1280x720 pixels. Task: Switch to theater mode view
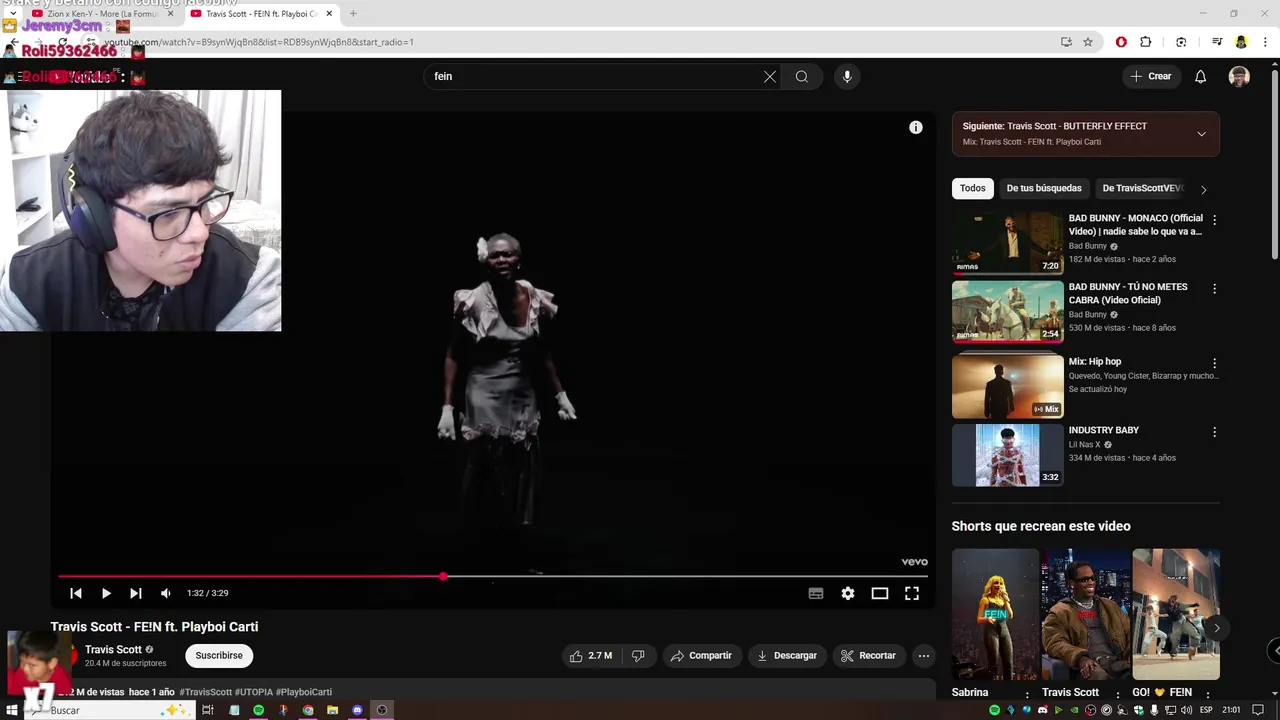tap(880, 593)
